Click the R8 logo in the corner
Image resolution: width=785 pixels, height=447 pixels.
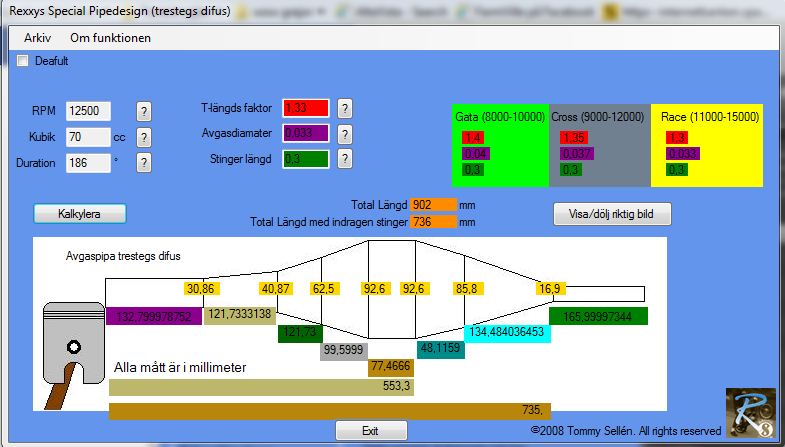point(751,413)
